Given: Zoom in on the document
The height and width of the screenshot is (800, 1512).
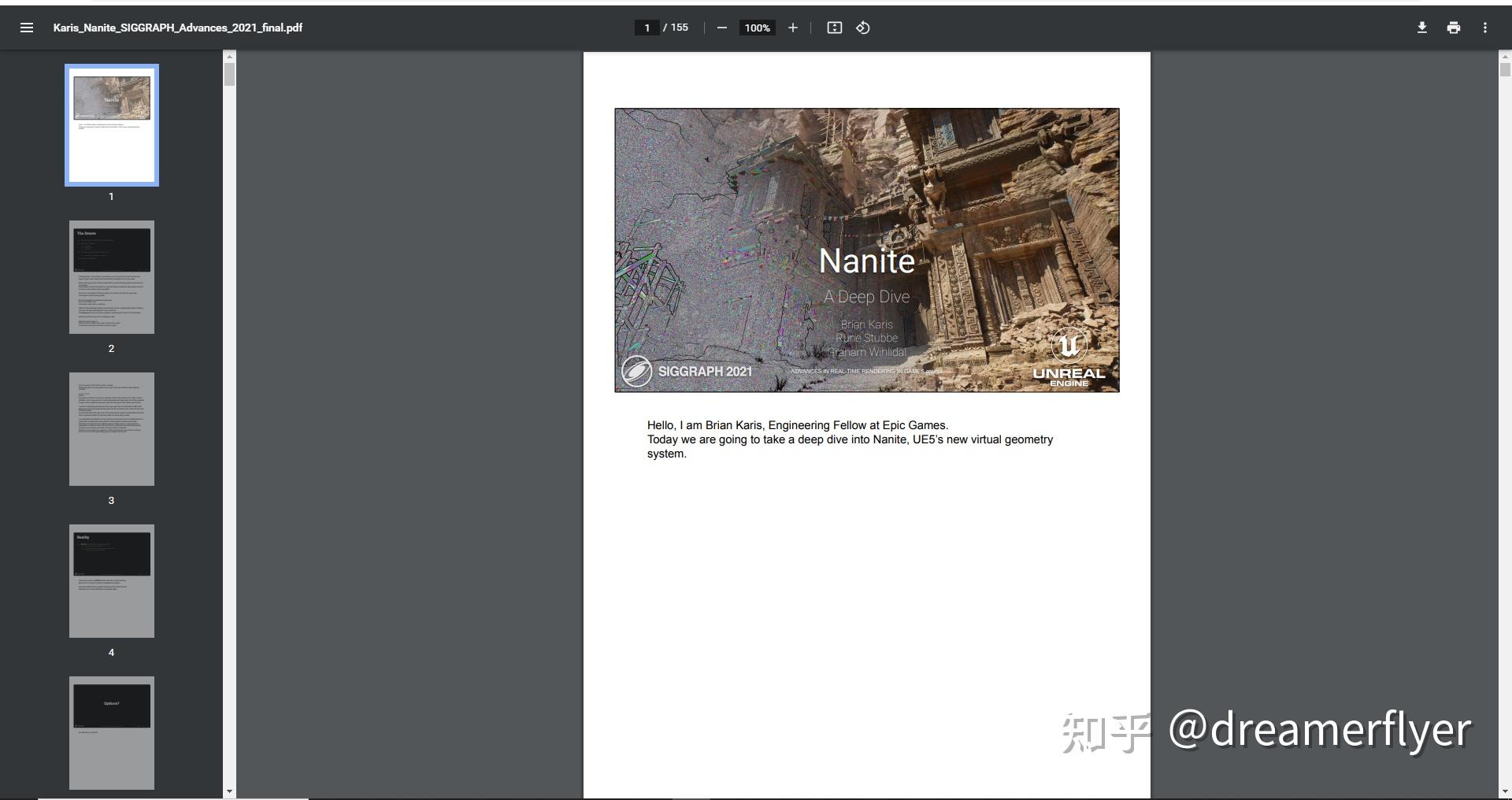Looking at the screenshot, I should pyautogui.click(x=793, y=28).
